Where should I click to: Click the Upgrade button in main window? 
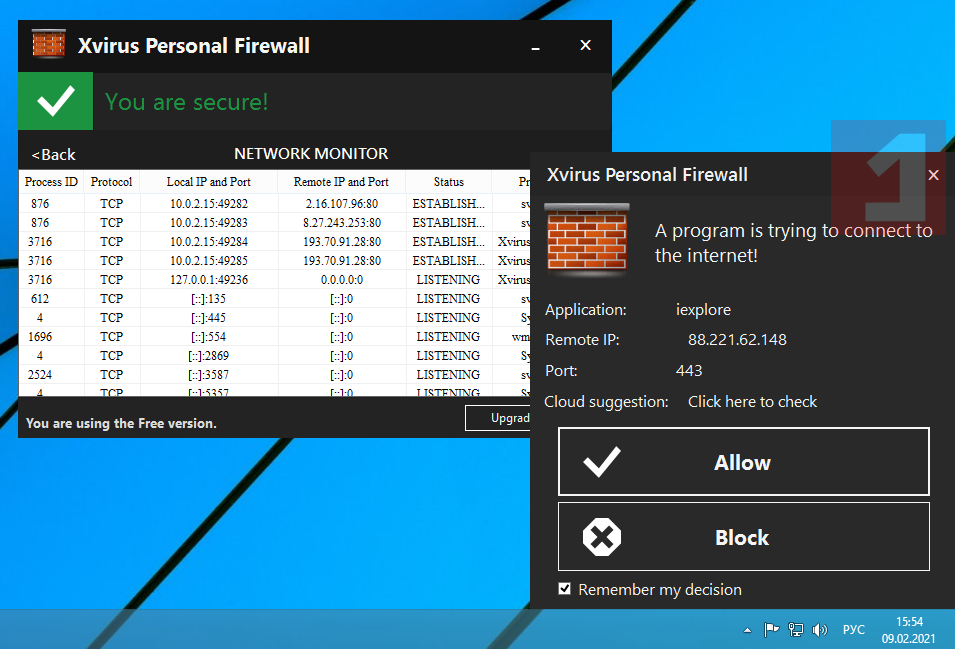[498, 418]
